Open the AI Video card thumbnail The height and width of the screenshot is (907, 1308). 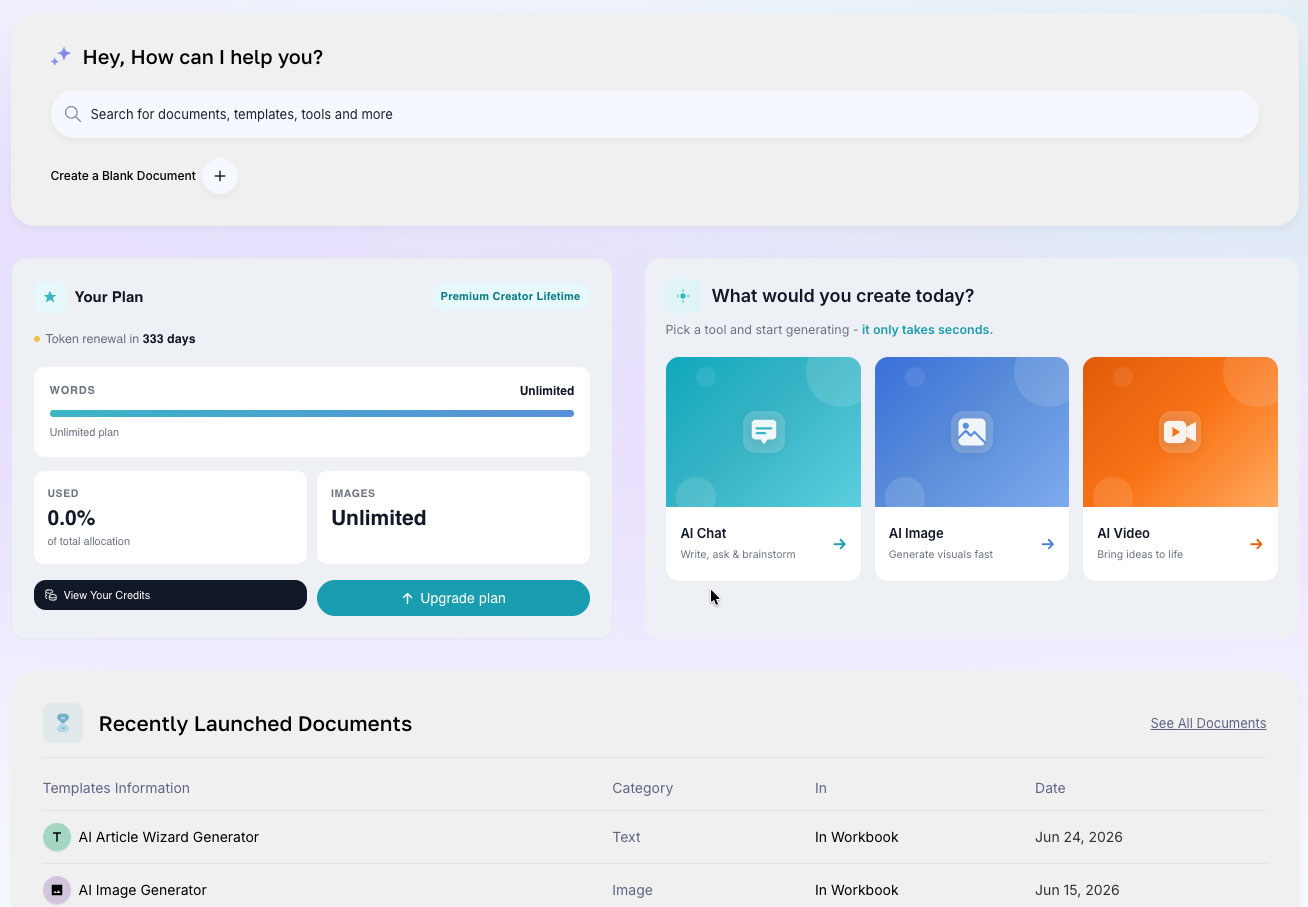click(x=1180, y=432)
